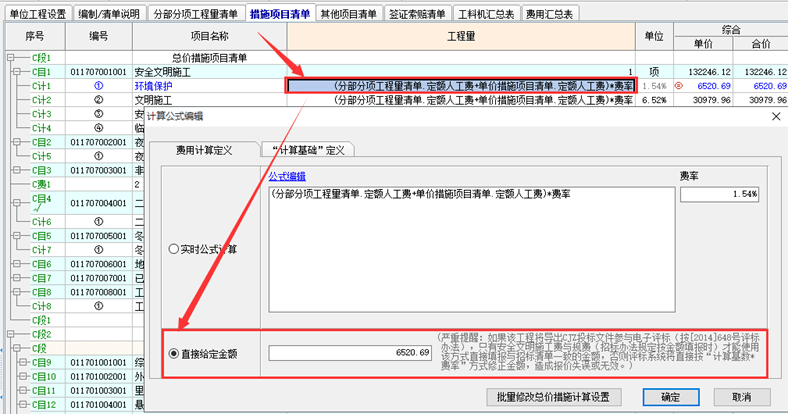Image resolution: width=788 pixels, height=414 pixels.
Task: Expand the C目10 tree node
Action: pos(23,376)
